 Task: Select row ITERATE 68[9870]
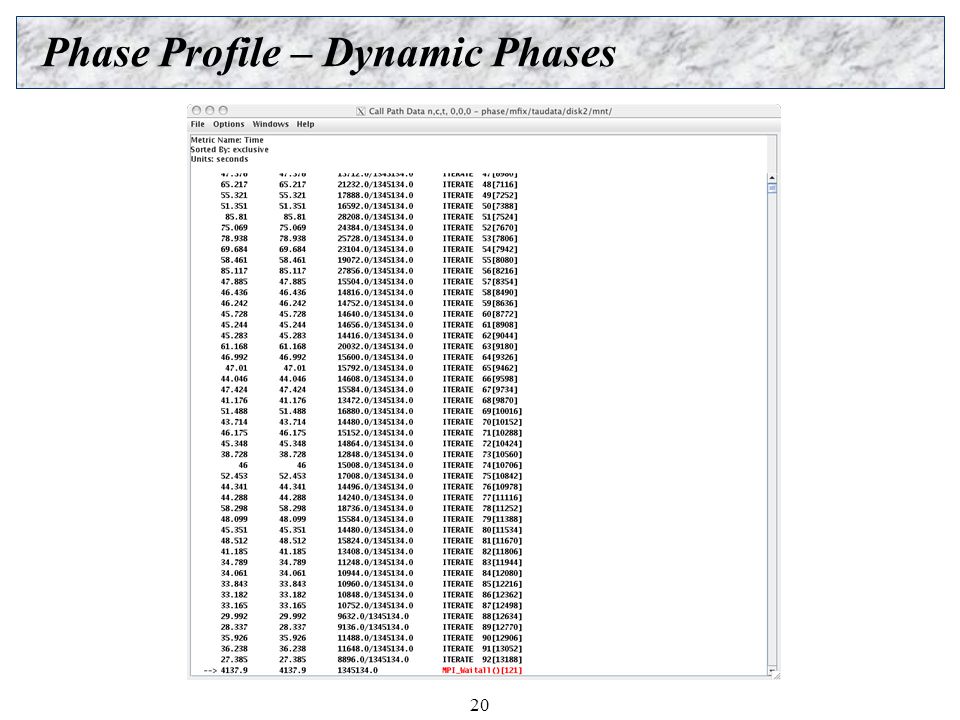[x=369, y=400]
